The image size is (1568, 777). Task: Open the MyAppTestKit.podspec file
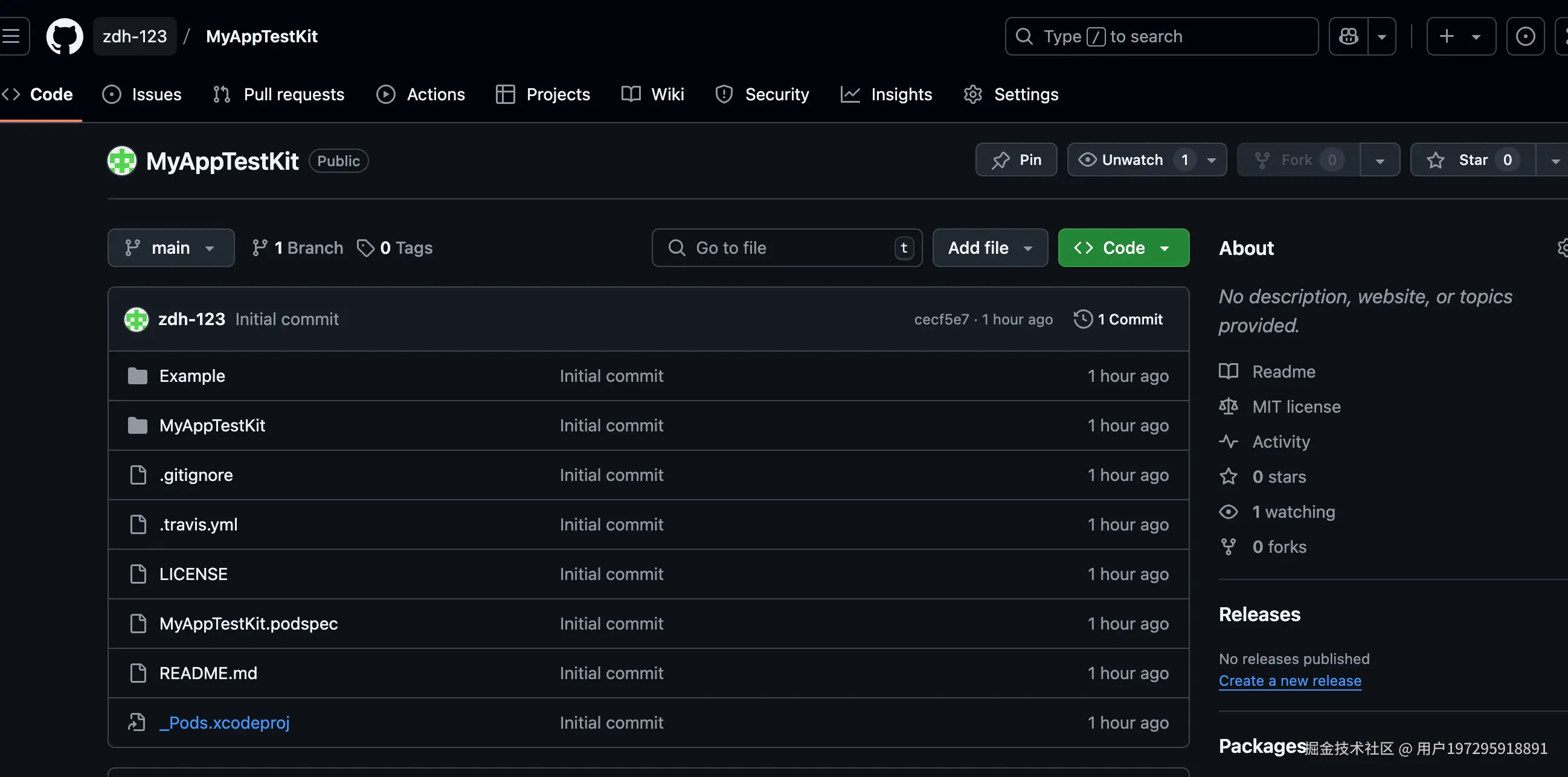[x=248, y=624]
